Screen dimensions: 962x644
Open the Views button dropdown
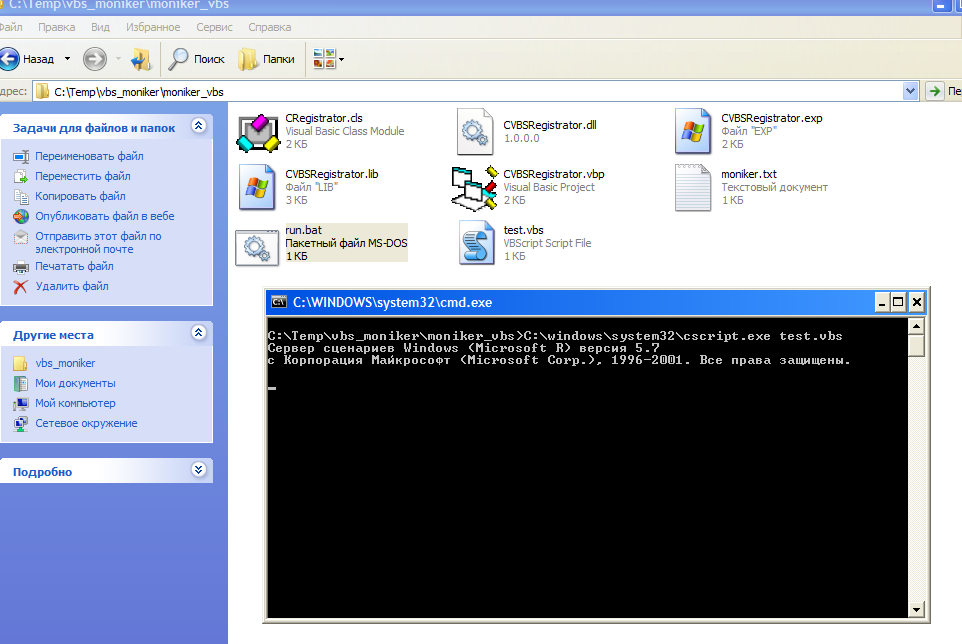341,59
